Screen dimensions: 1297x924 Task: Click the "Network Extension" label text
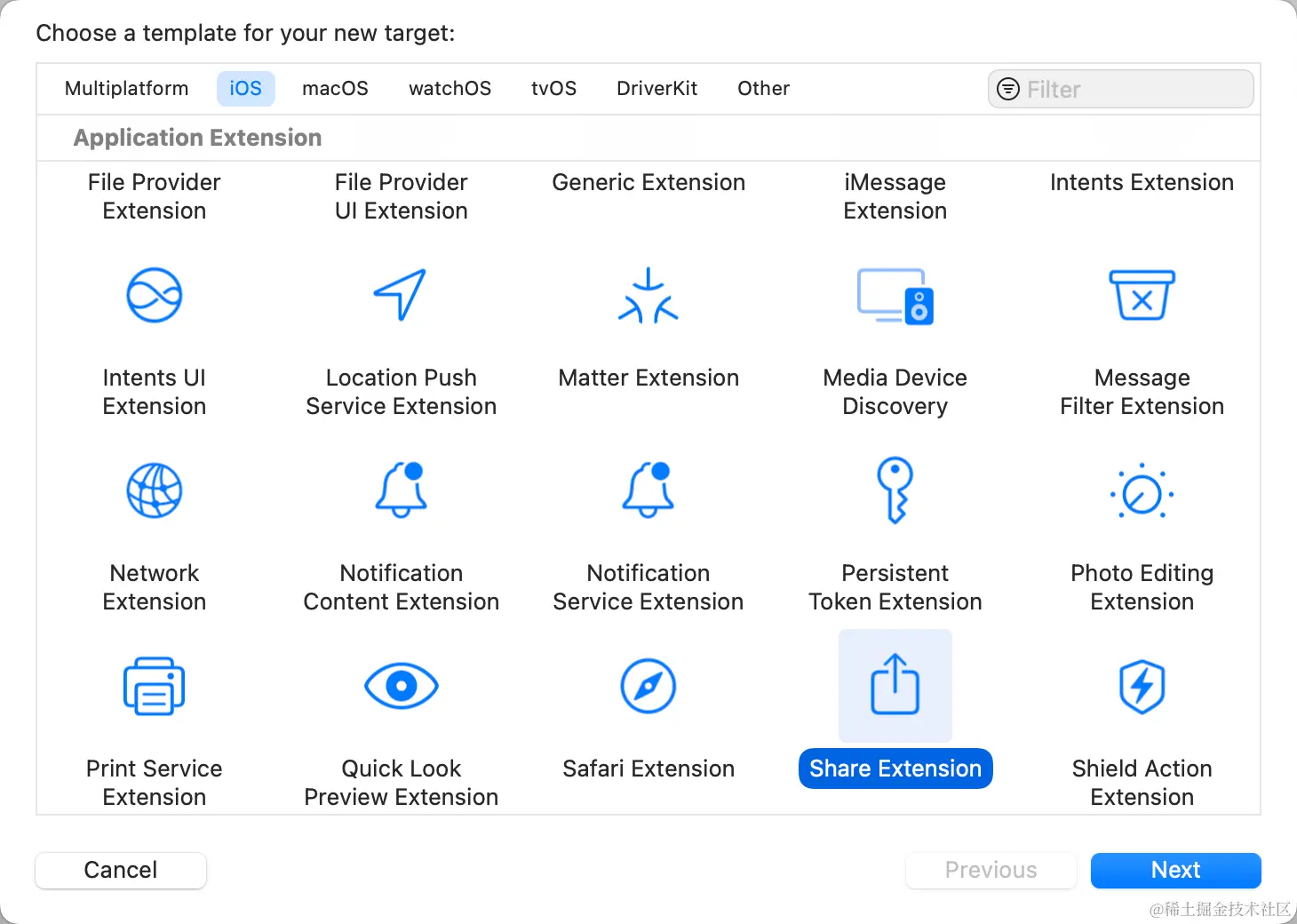(x=155, y=587)
